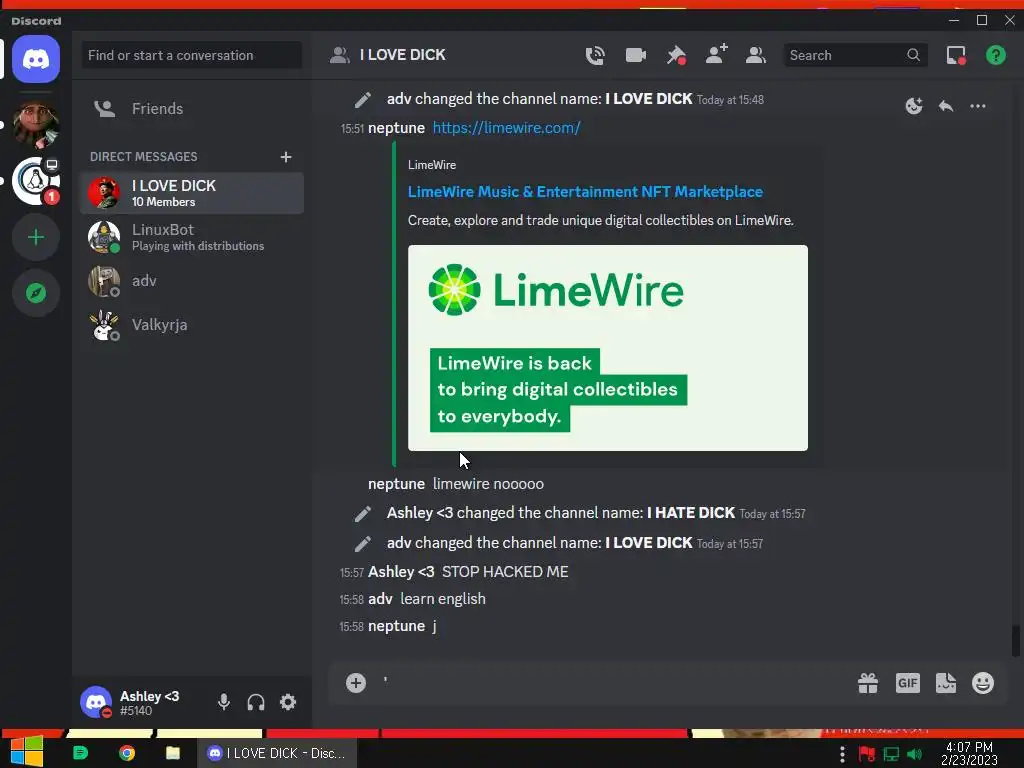Open the volume control in system tray
Image resolution: width=1024 pixels, height=768 pixels.
pos(915,754)
